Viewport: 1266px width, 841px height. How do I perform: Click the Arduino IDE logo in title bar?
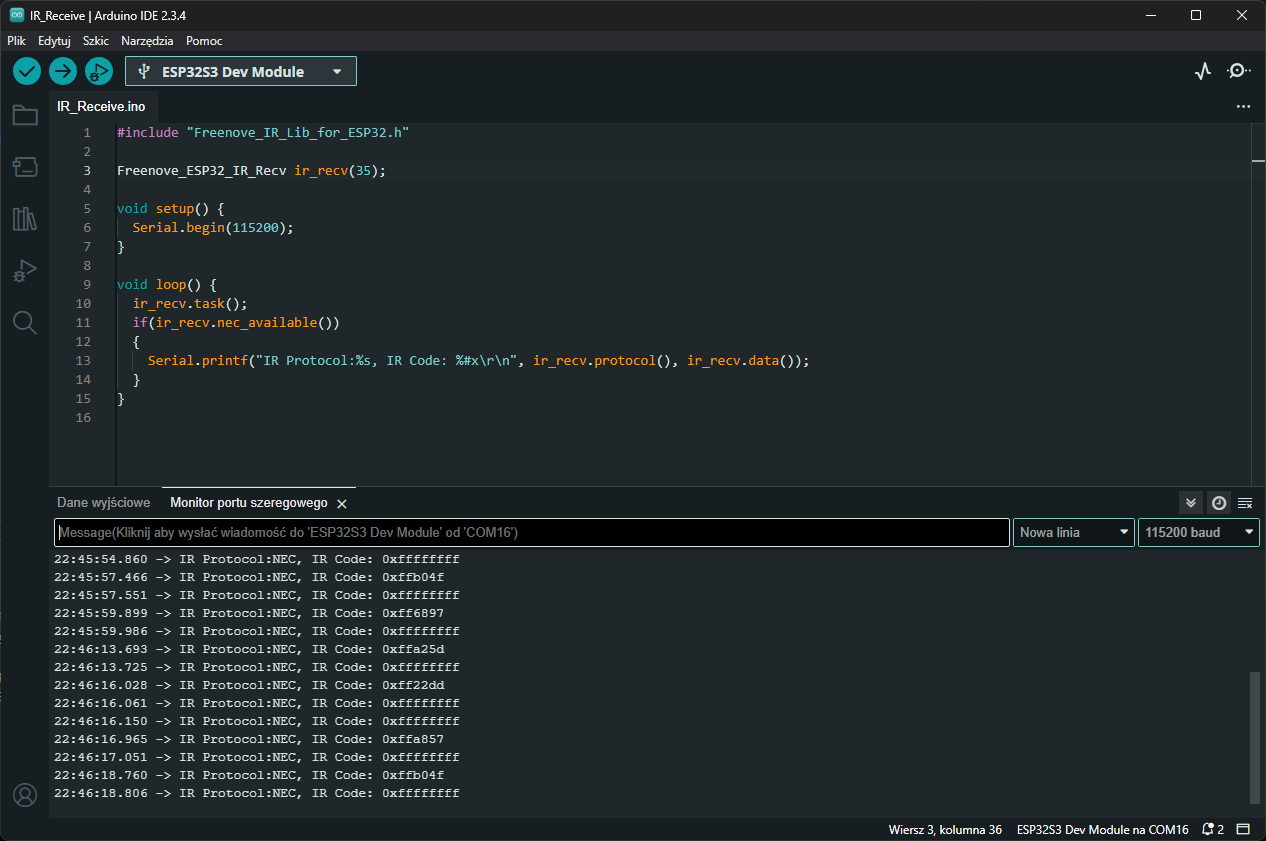[x=17, y=15]
